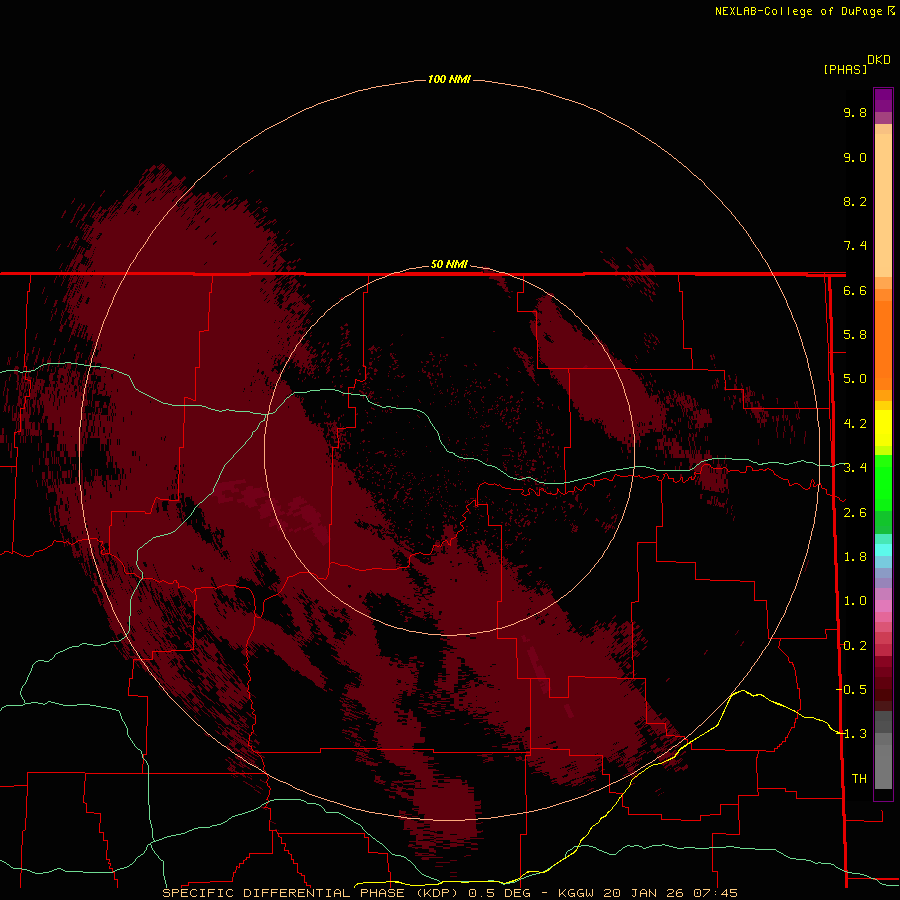The image size is (900, 900).
Task: Click the purple segment atop the color bar
Action: pos(883,100)
